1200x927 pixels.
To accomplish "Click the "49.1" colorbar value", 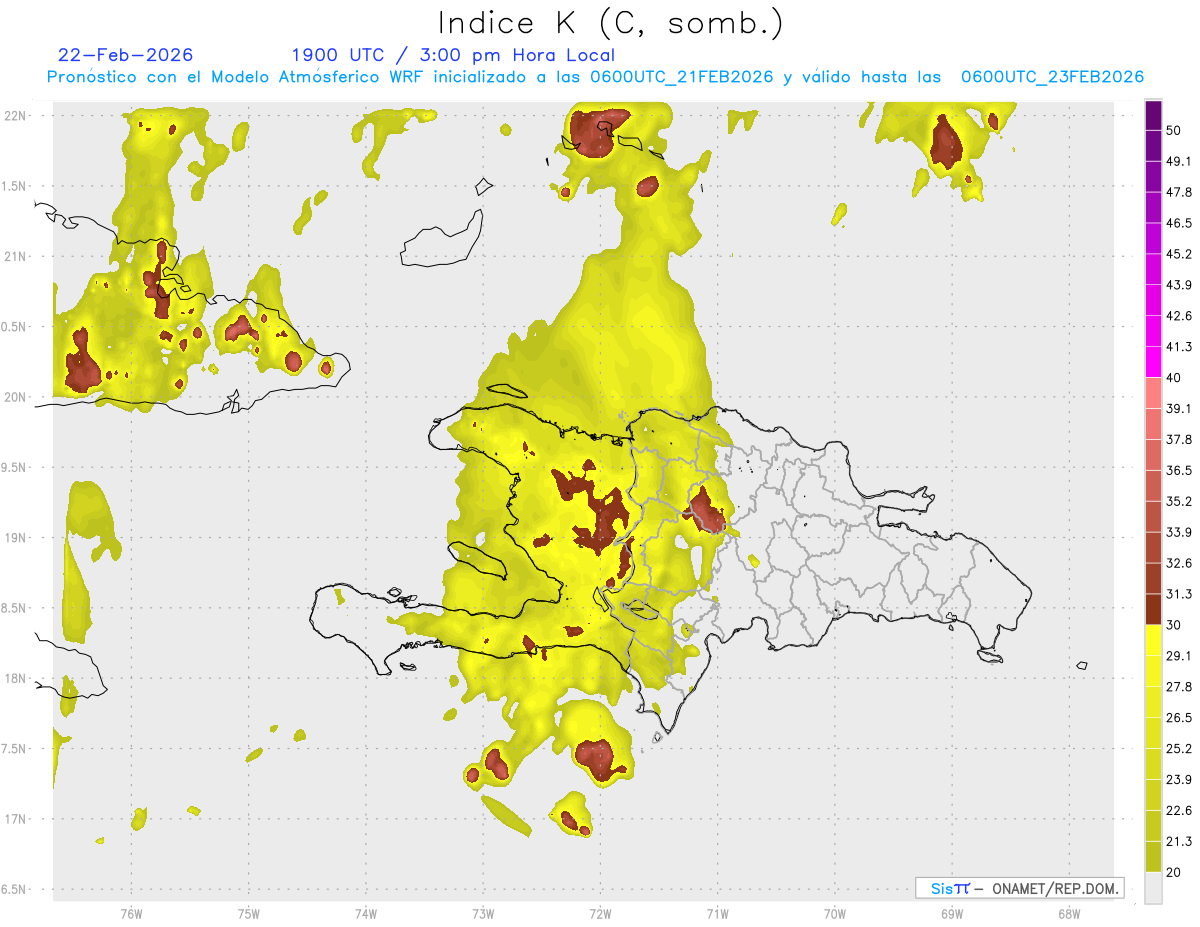I will (1181, 161).
